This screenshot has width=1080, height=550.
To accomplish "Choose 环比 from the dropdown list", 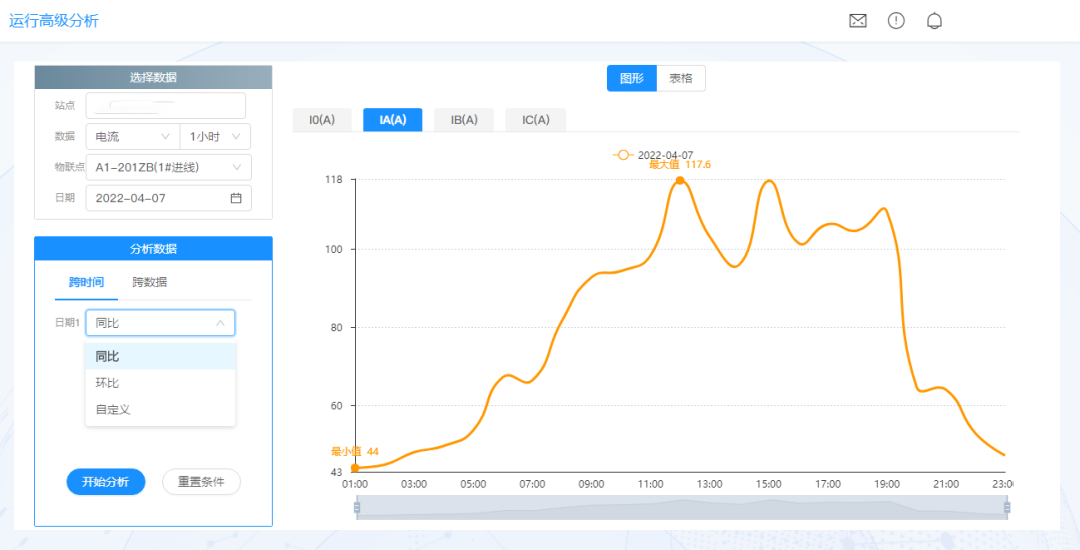I will click(x=108, y=383).
